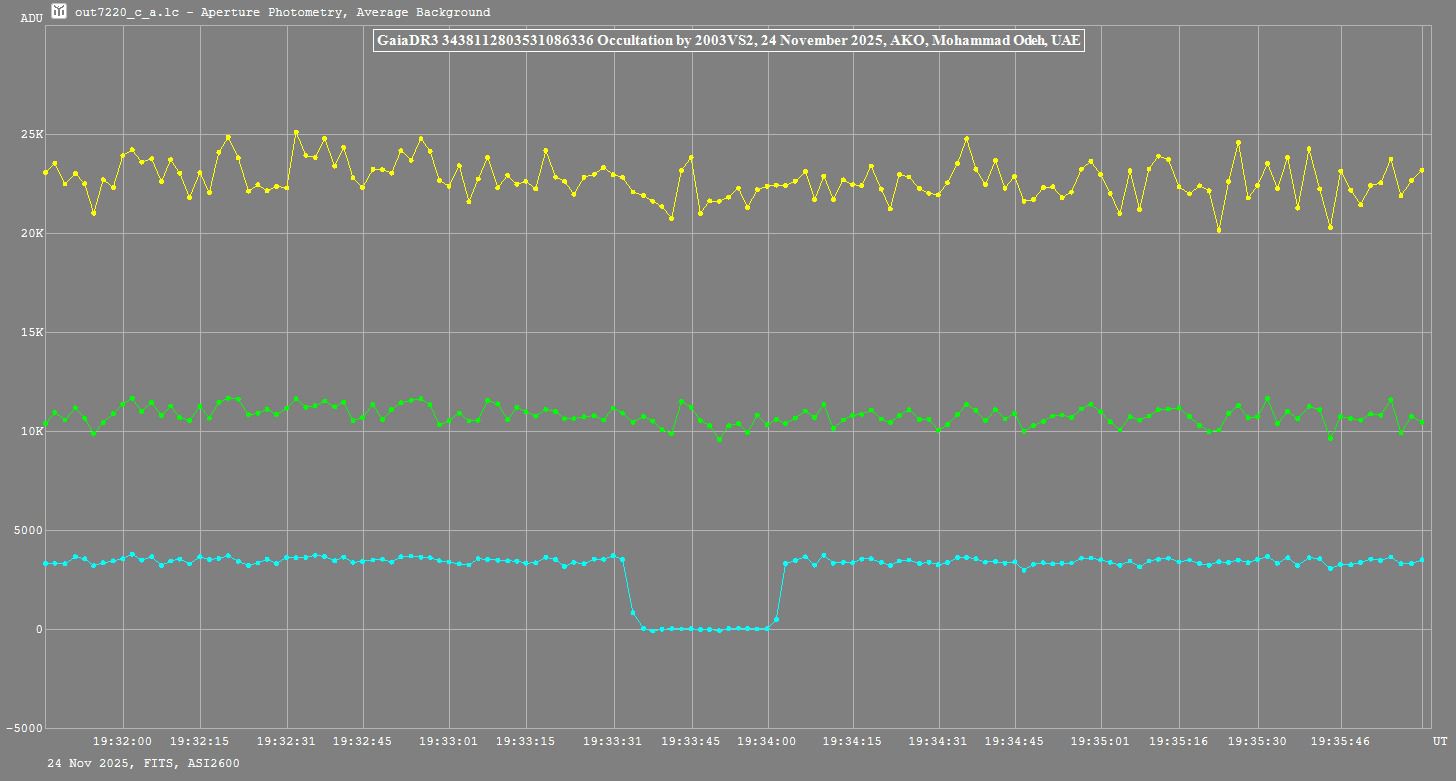Click the 19:33:31 time axis label
The image size is (1456, 781).
point(613,742)
